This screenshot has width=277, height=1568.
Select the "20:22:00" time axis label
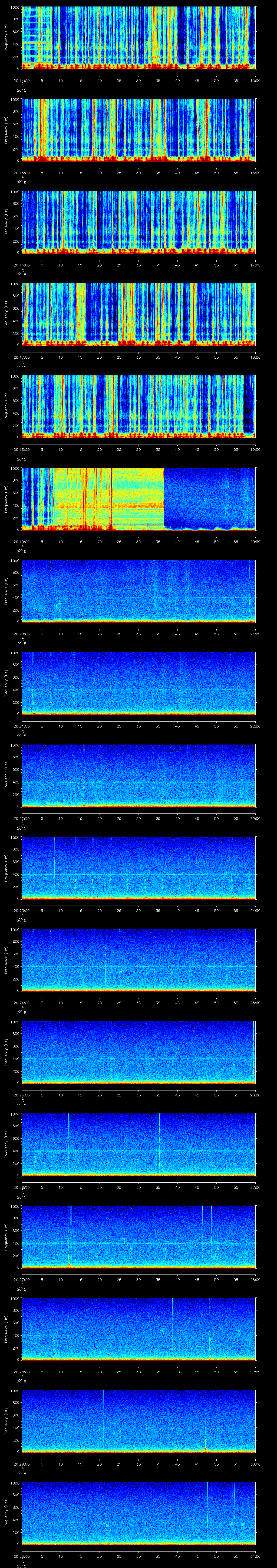tap(22, 819)
